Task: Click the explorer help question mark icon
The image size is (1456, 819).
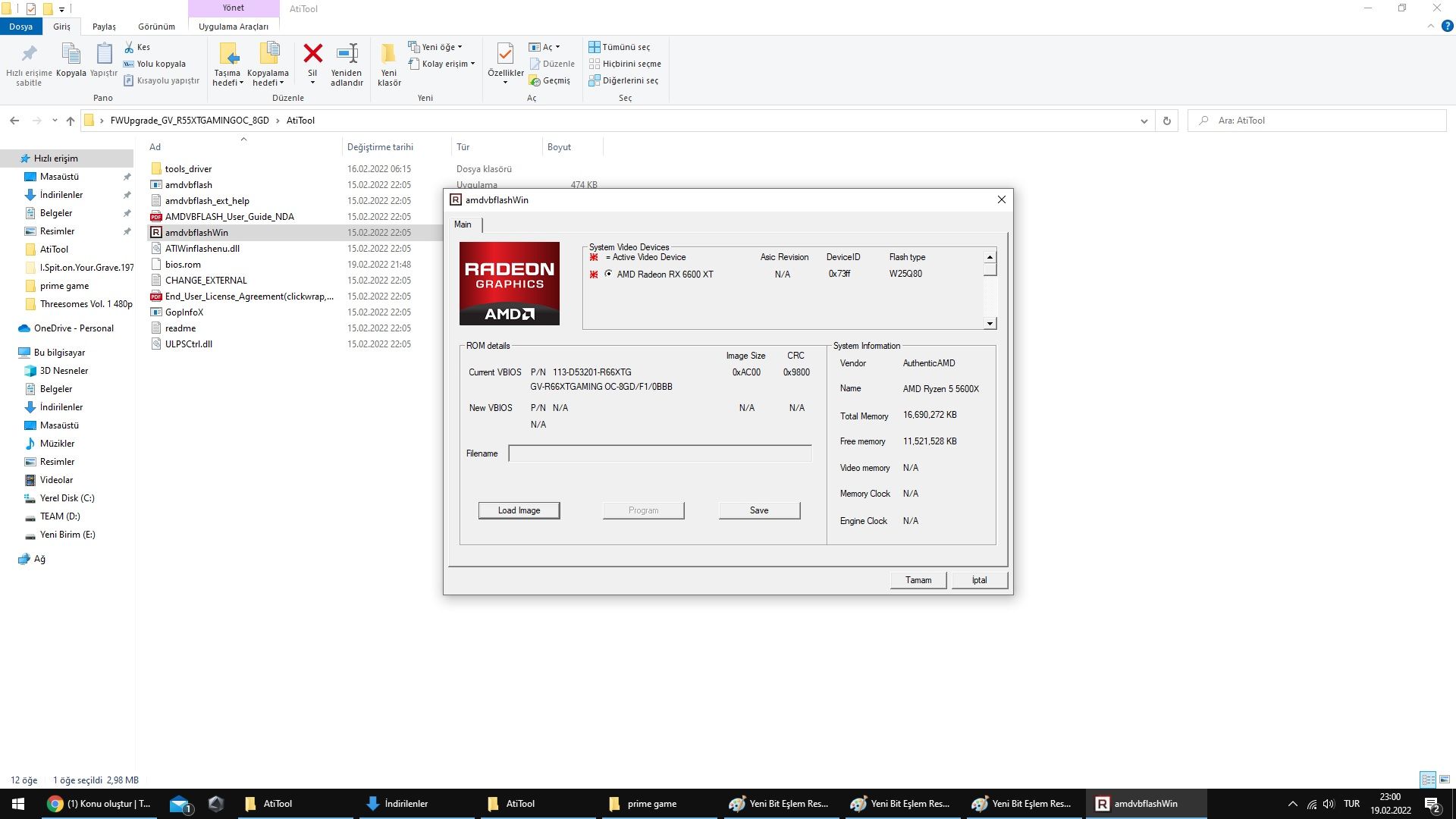Action: point(1447,26)
